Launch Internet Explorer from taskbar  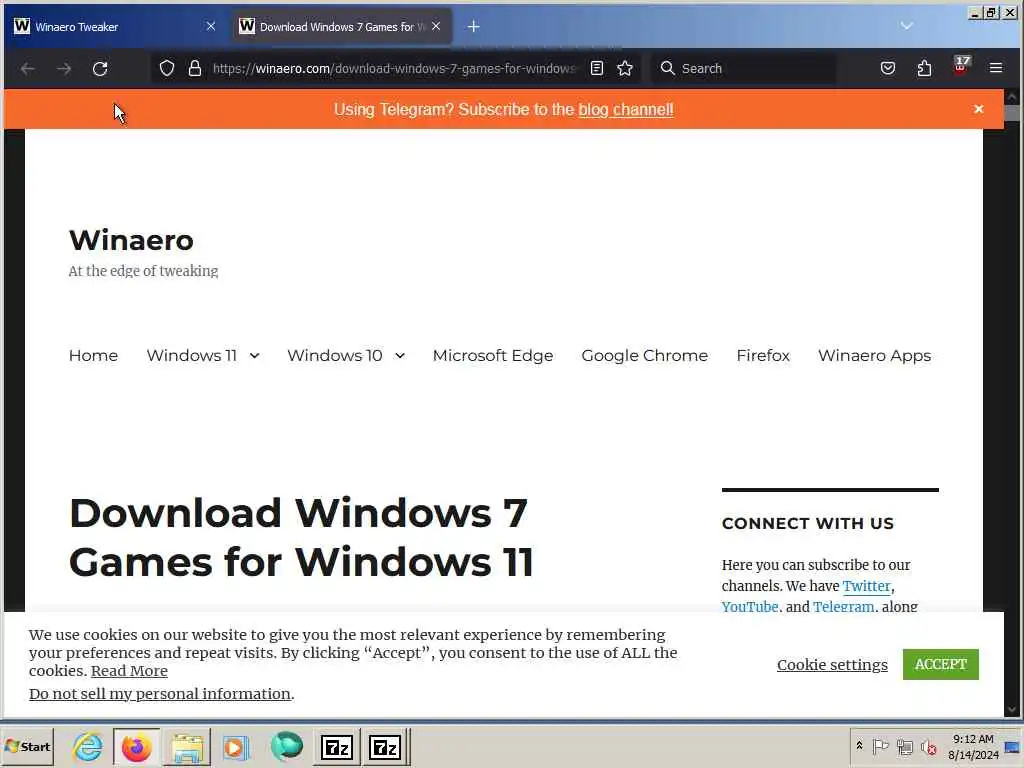pos(88,747)
